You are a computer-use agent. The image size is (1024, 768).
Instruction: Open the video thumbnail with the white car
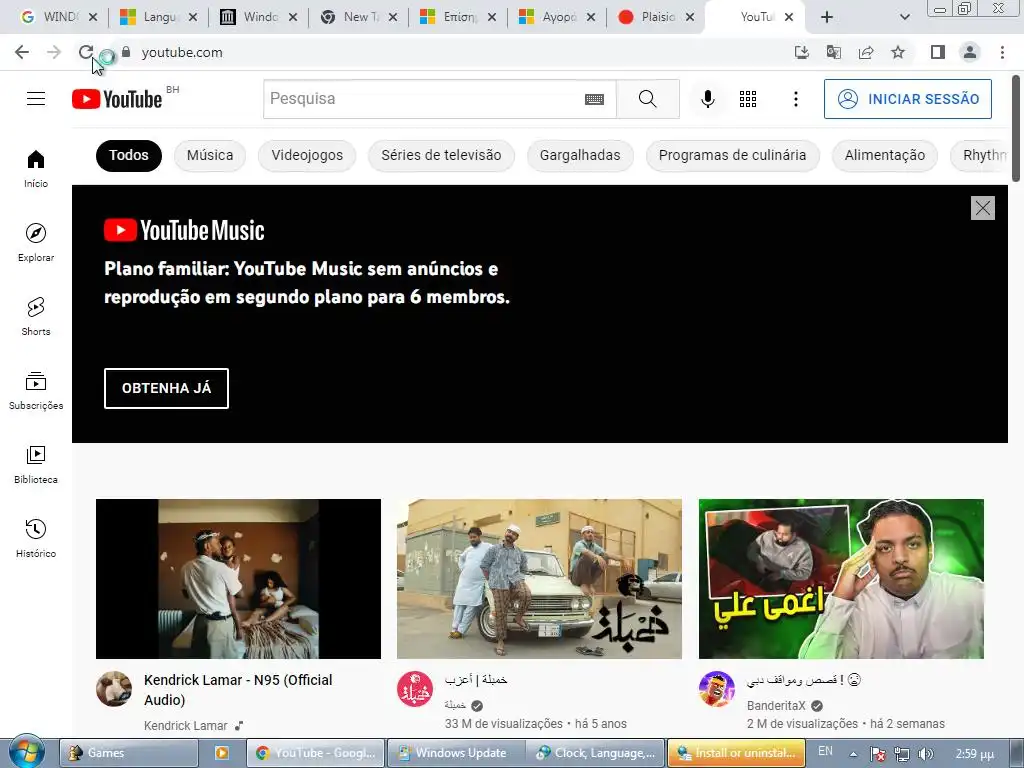coord(539,579)
